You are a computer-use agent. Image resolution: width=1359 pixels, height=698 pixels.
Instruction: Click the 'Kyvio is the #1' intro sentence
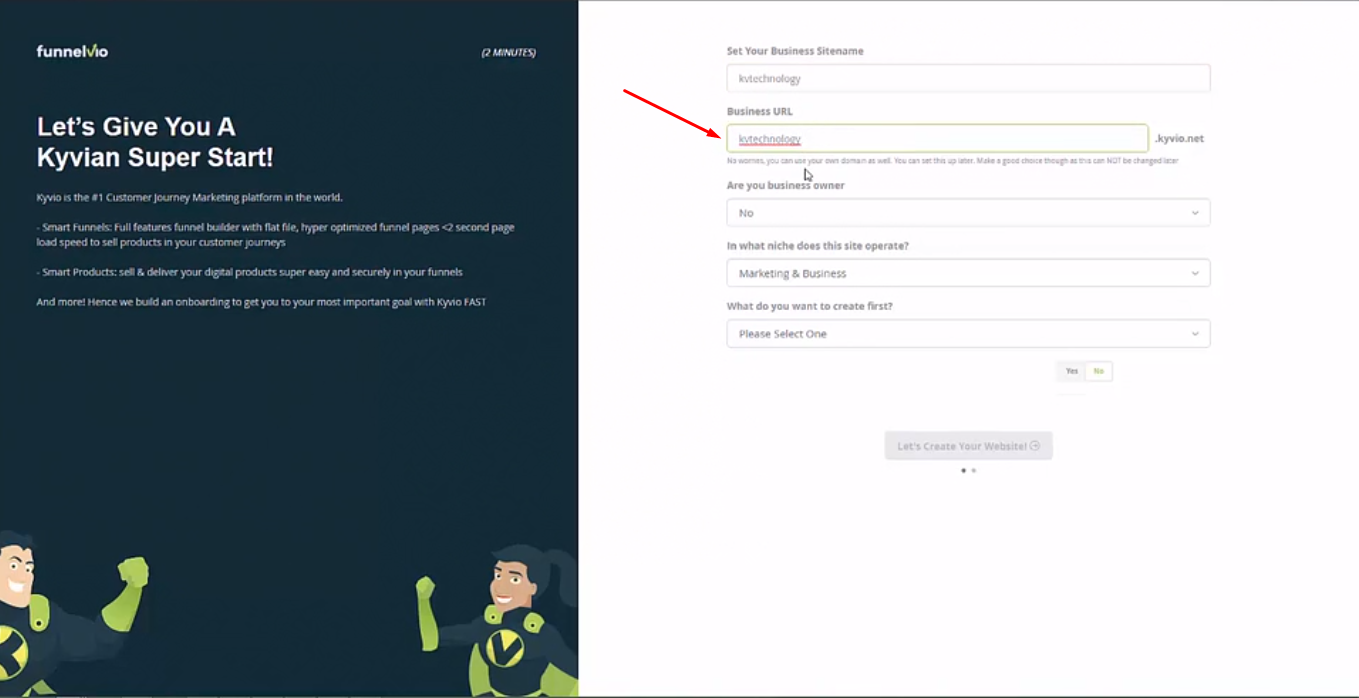point(189,198)
